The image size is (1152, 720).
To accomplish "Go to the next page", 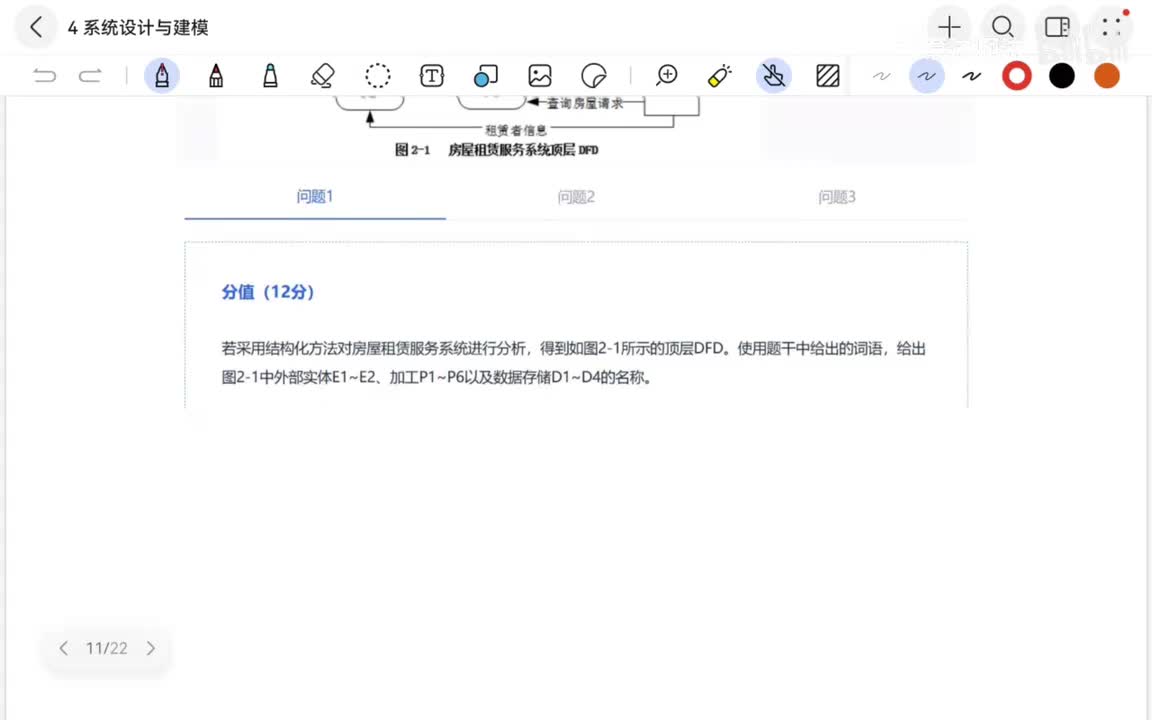I will (x=151, y=648).
